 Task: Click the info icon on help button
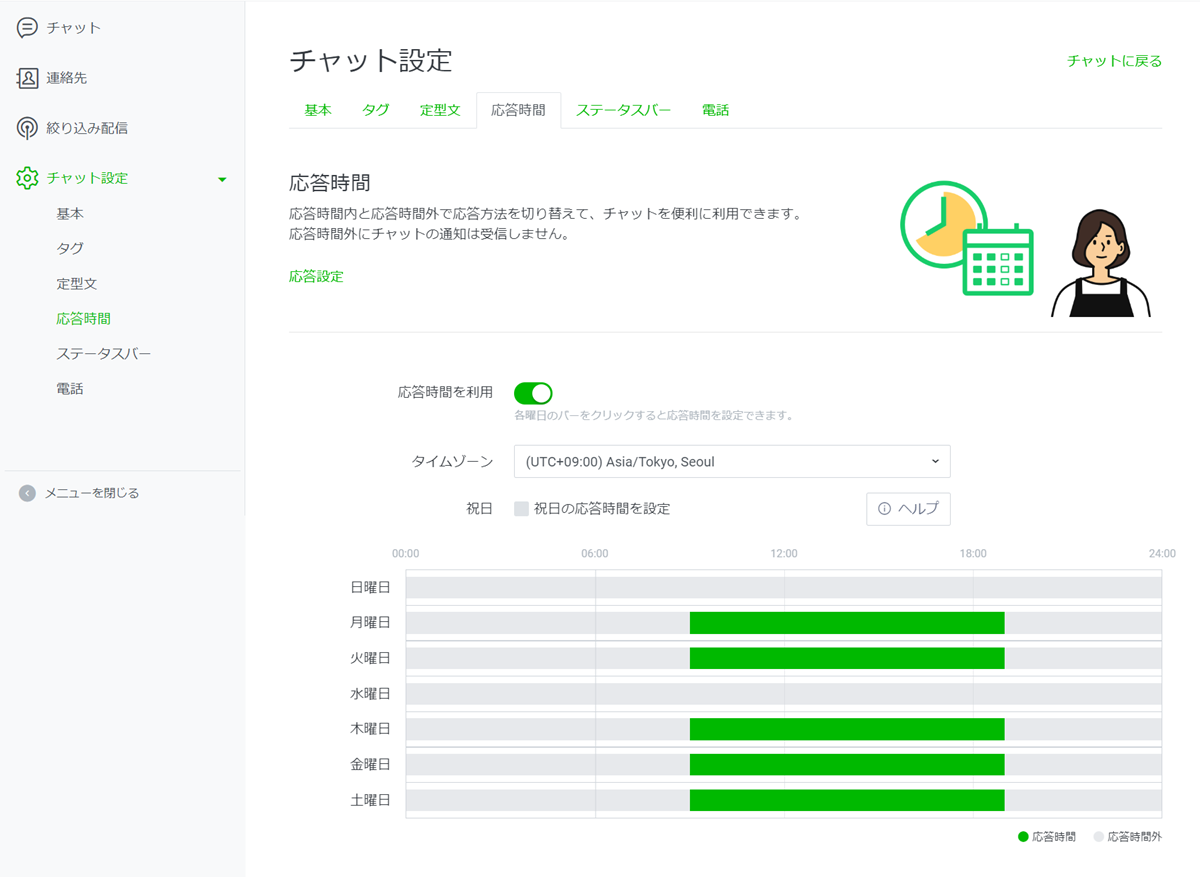[884, 509]
